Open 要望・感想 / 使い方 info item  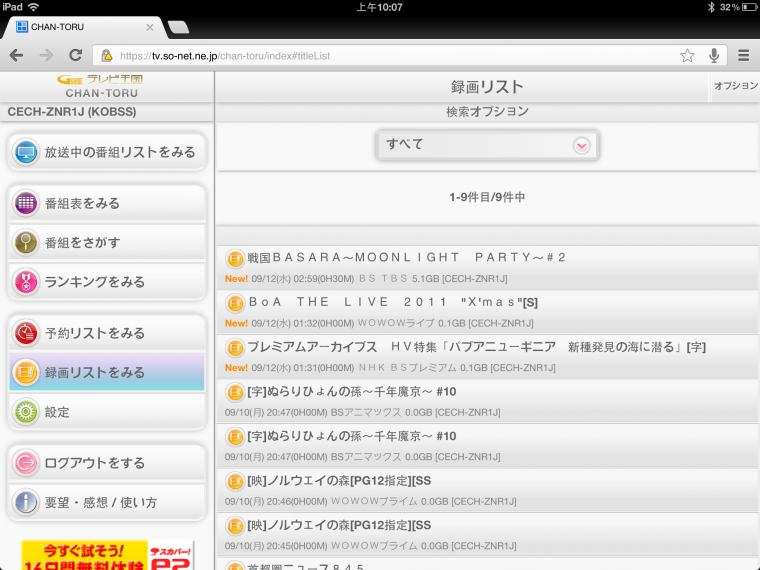(x=107, y=502)
